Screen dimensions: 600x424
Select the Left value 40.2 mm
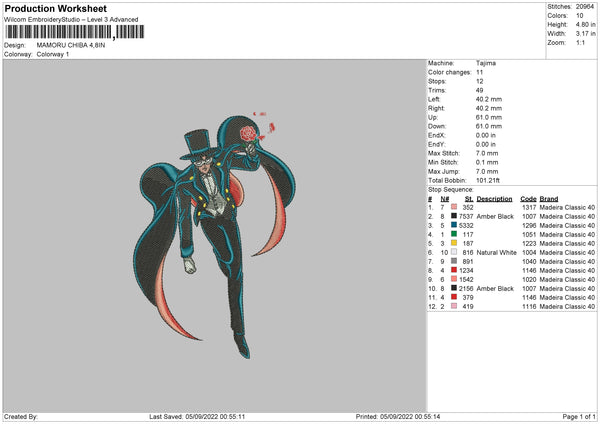[489, 99]
